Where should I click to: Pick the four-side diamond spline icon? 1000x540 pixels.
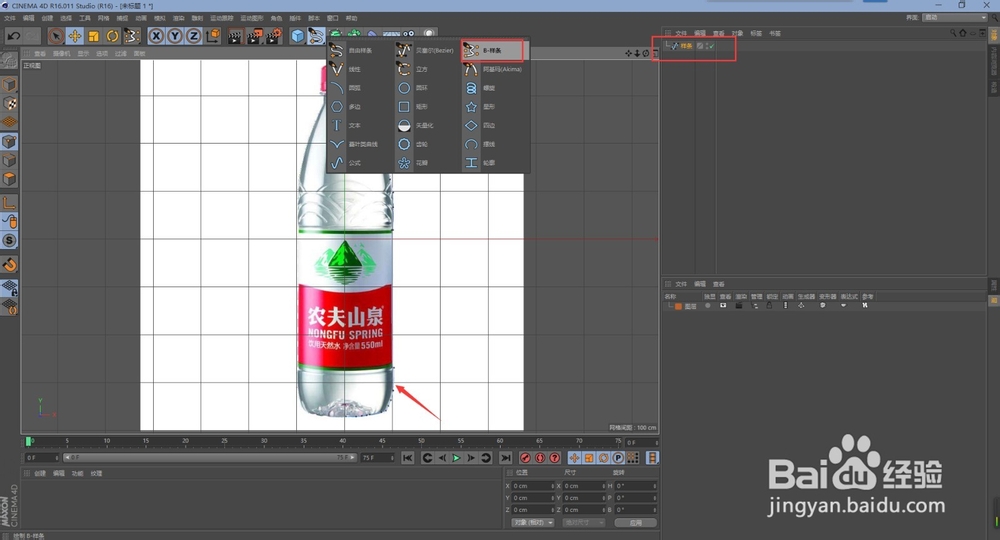tap(471, 125)
